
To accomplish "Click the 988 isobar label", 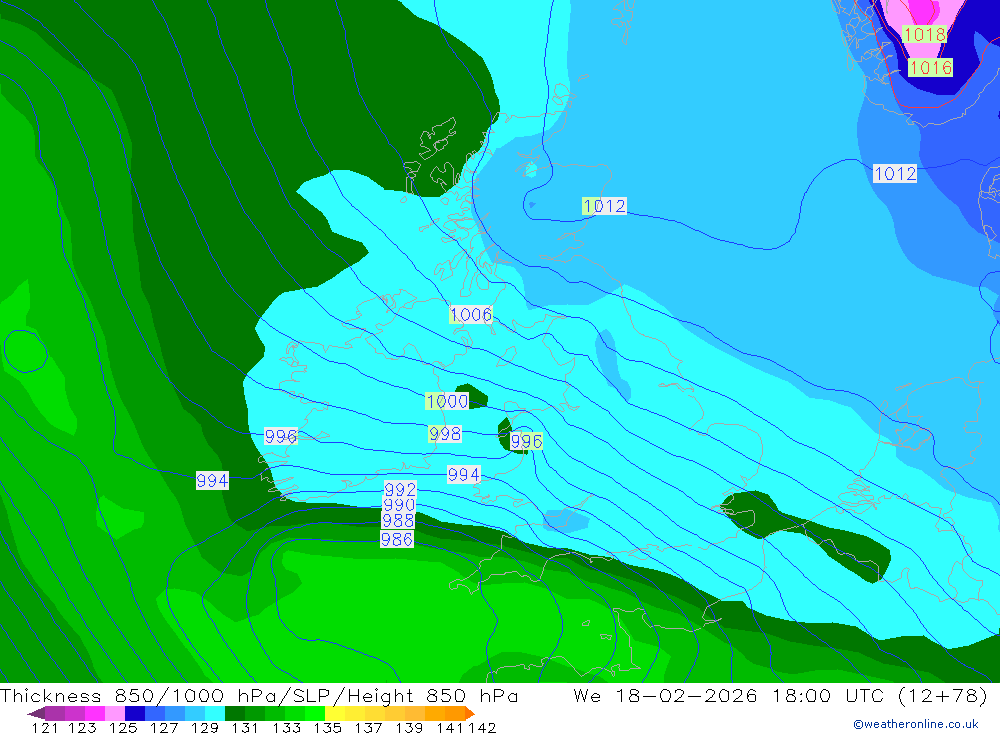I will (x=398, y=521).
